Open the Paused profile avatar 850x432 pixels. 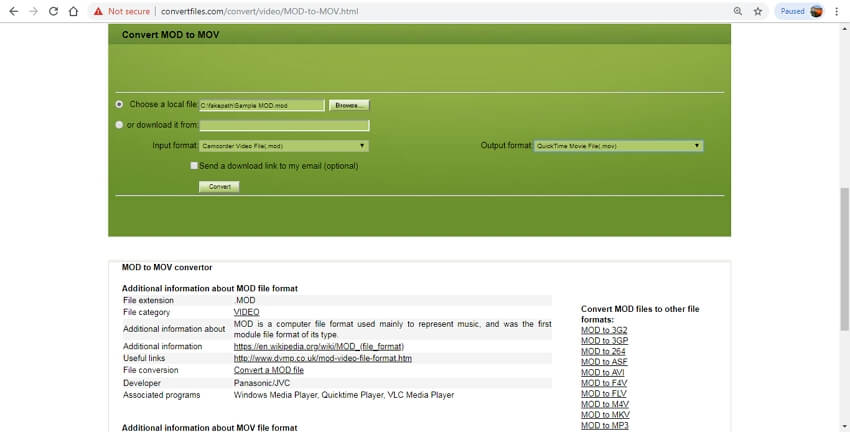816,11
